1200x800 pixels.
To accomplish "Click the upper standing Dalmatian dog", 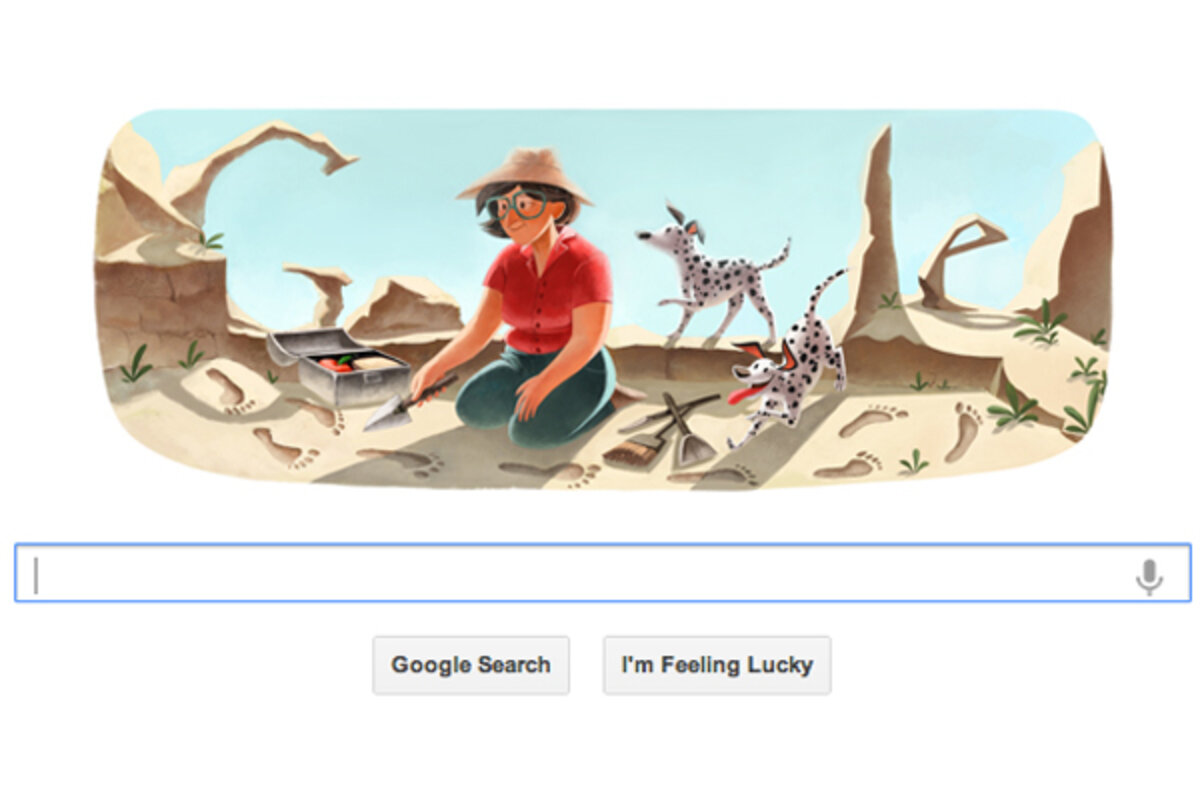I will (712, 274).
